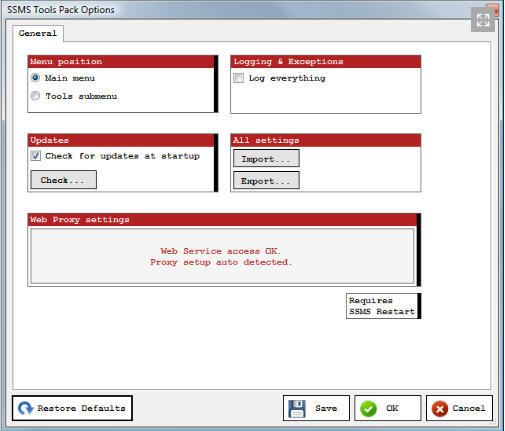Click the Requires SSMS Restart legend
The image size is (505, 431).
(383, 306)
